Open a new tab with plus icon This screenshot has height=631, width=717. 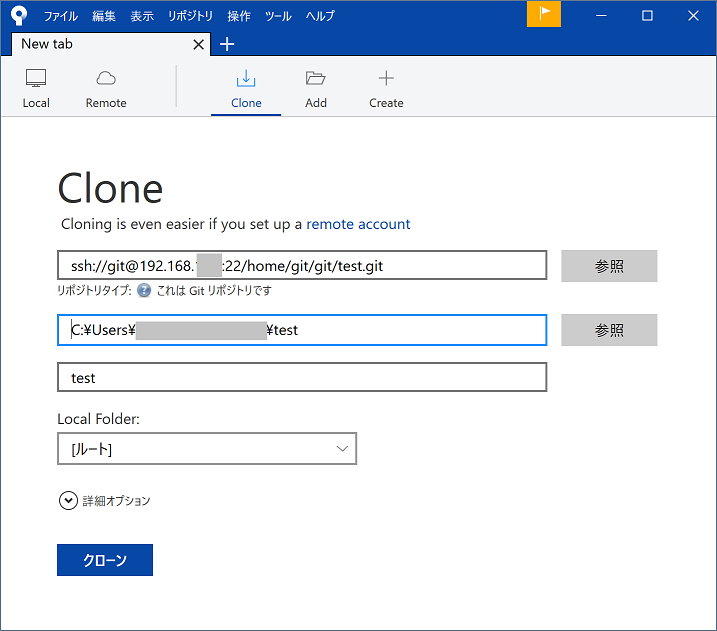pos(227,44)
